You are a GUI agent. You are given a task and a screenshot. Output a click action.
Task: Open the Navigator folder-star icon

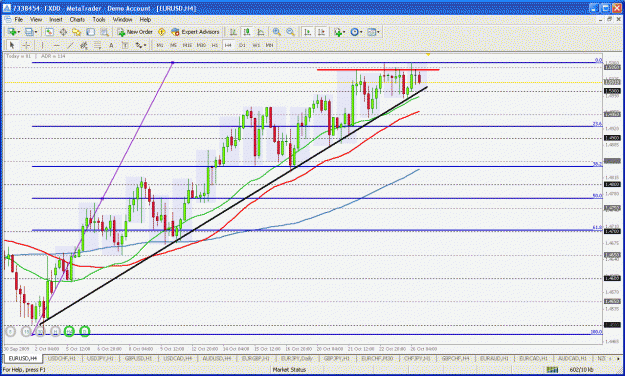click(x=77, y=32)
